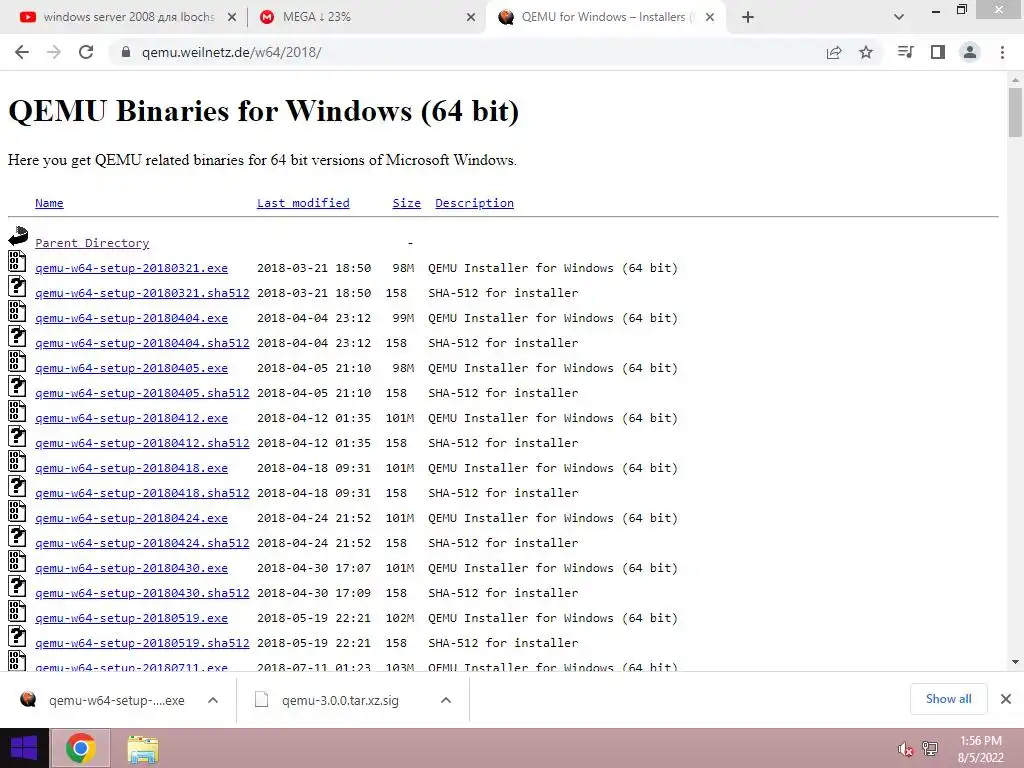Image resolution: width=1024 pixels, height=768 pixels.
Task: Sort listing by Size column
Action: click(x=406, y=203)
